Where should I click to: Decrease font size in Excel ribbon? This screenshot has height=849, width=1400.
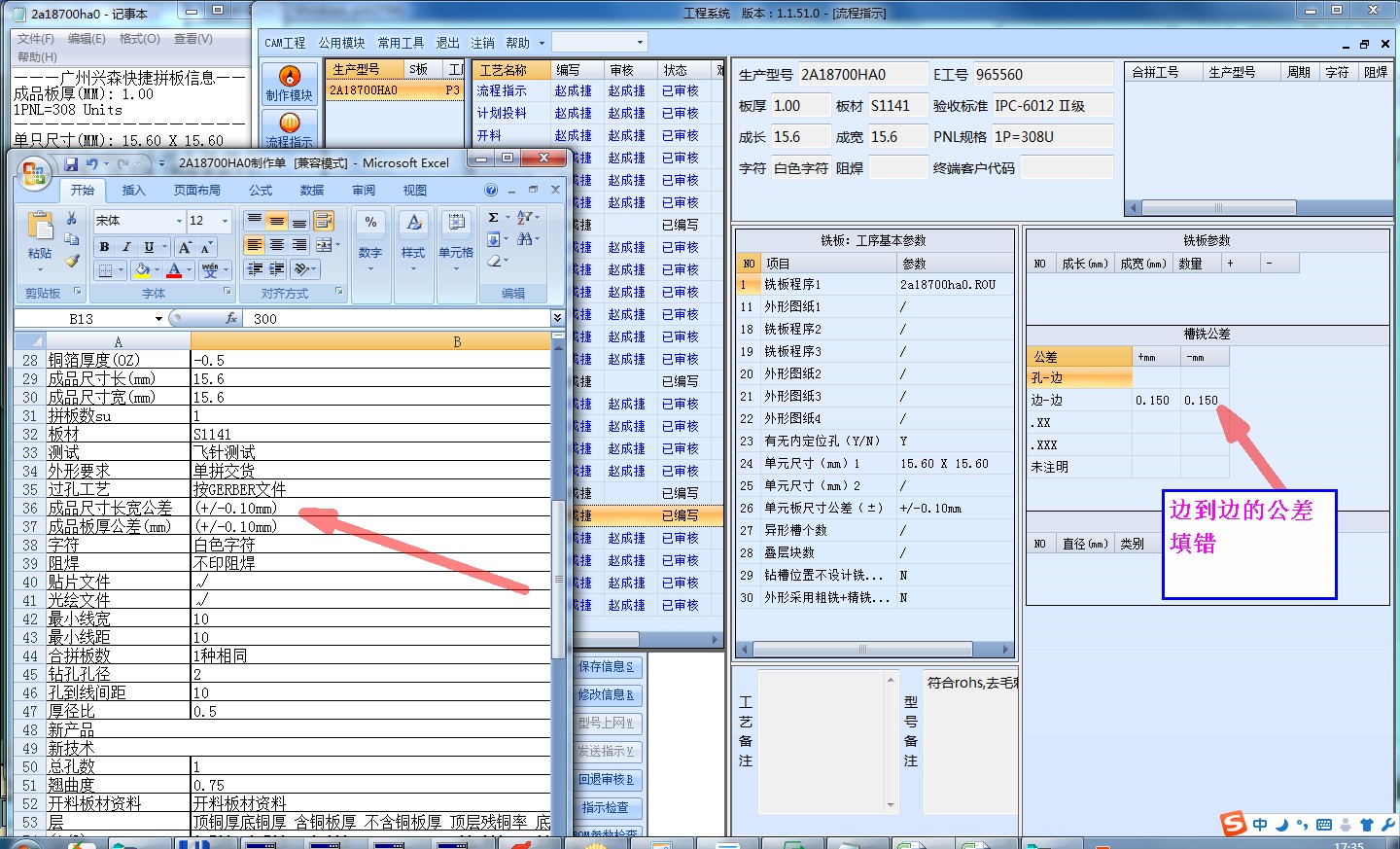tap(206, 247)
